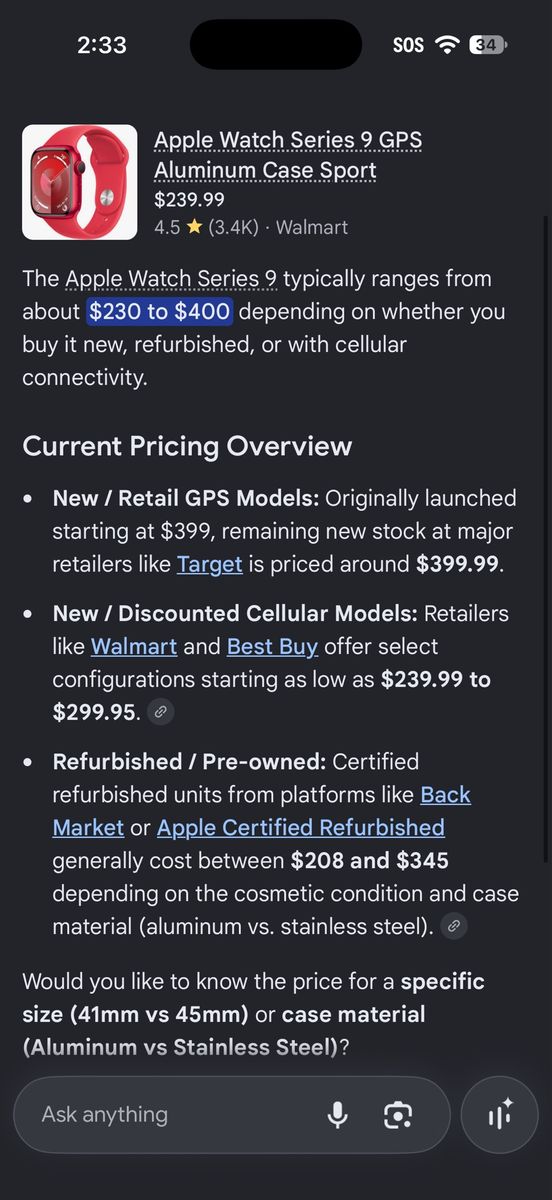Viewport: 552px width, 1200px height.
Task: Open source link icon after stainless steel
Action: [454, 926]
